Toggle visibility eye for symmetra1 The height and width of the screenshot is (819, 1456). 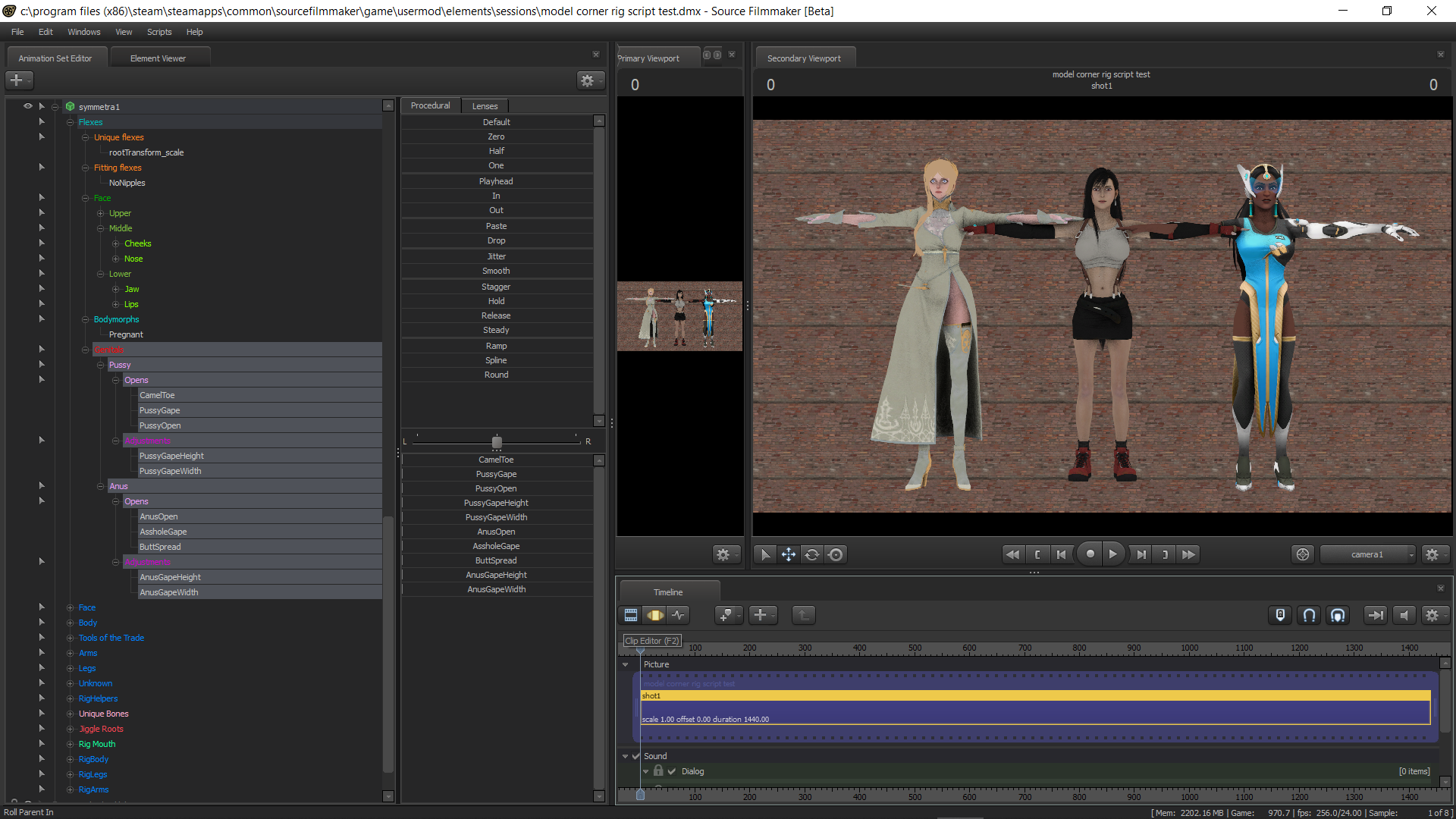28,106
